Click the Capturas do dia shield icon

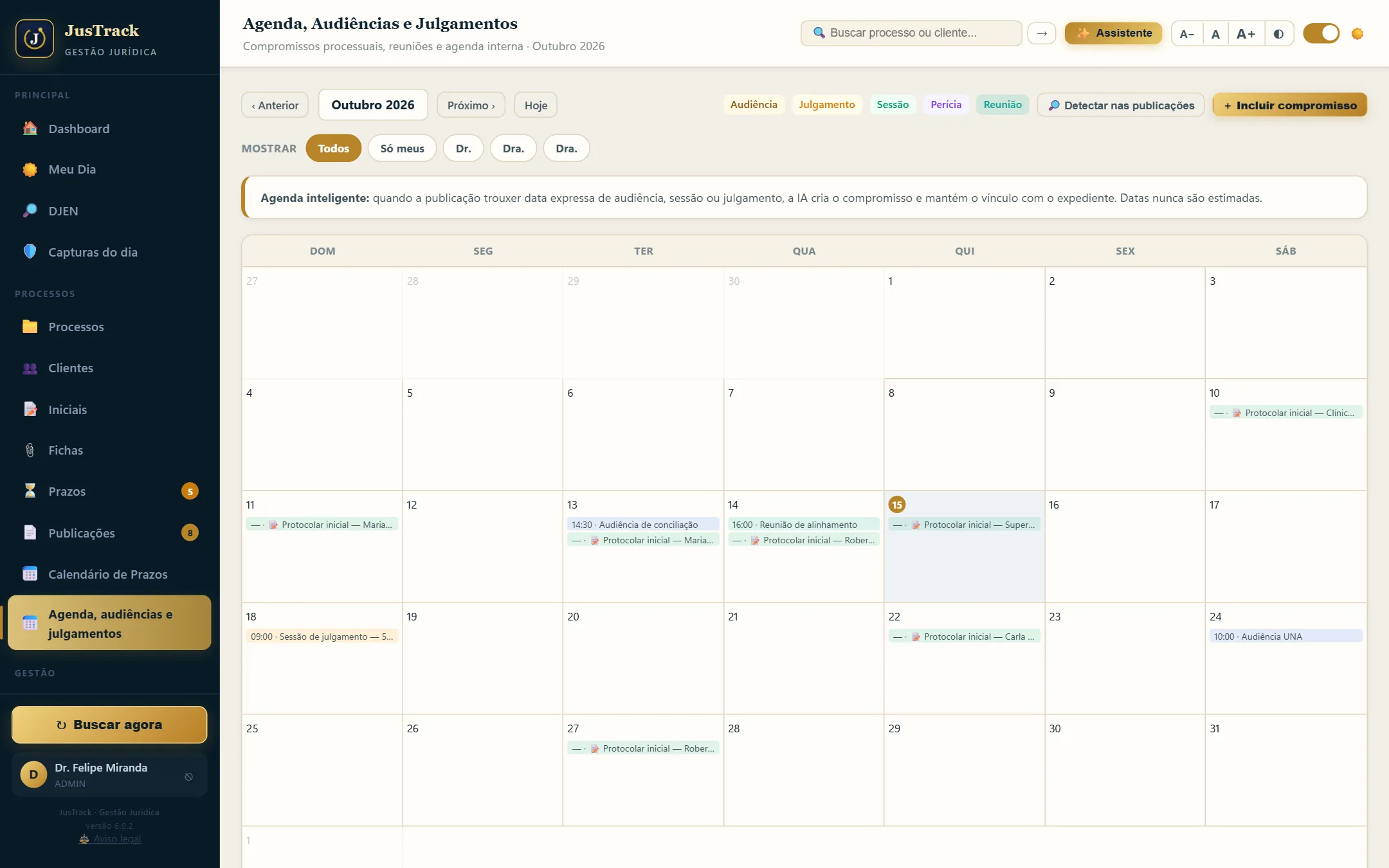[x=30, y=252]
